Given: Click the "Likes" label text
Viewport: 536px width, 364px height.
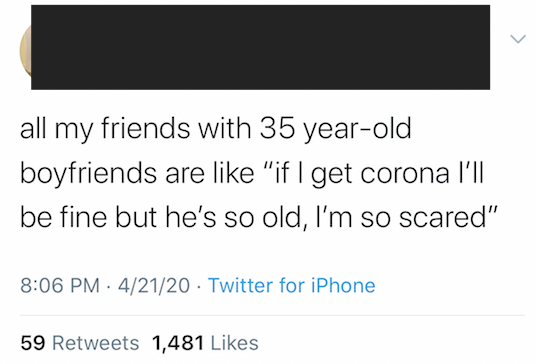Looking at the screenshot, I should tap(234, 343).
